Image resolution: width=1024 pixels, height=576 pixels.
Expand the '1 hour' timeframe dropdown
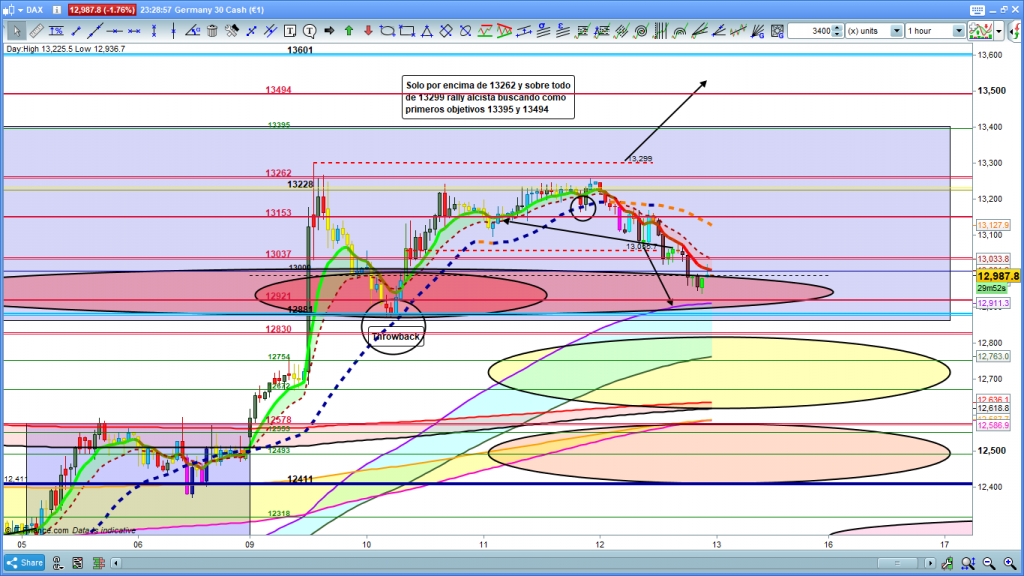coord(959,31)
